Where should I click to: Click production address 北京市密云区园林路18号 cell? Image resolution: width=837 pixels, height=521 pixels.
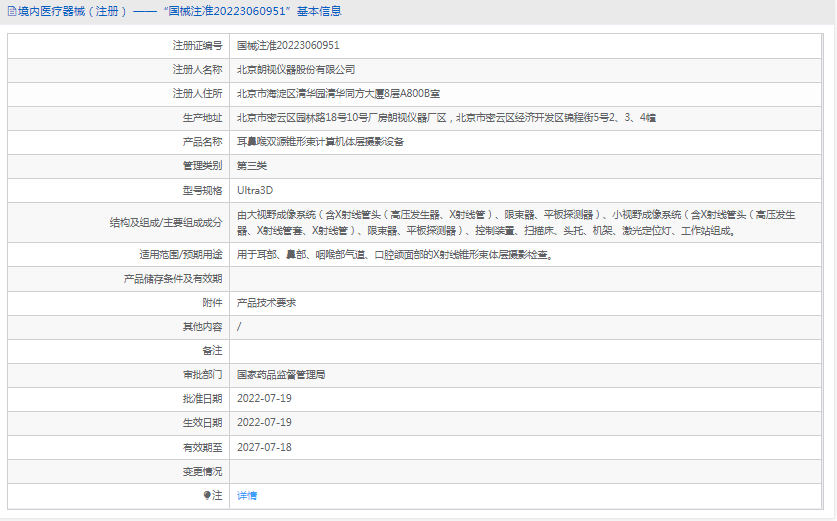[x=446, y=118]
